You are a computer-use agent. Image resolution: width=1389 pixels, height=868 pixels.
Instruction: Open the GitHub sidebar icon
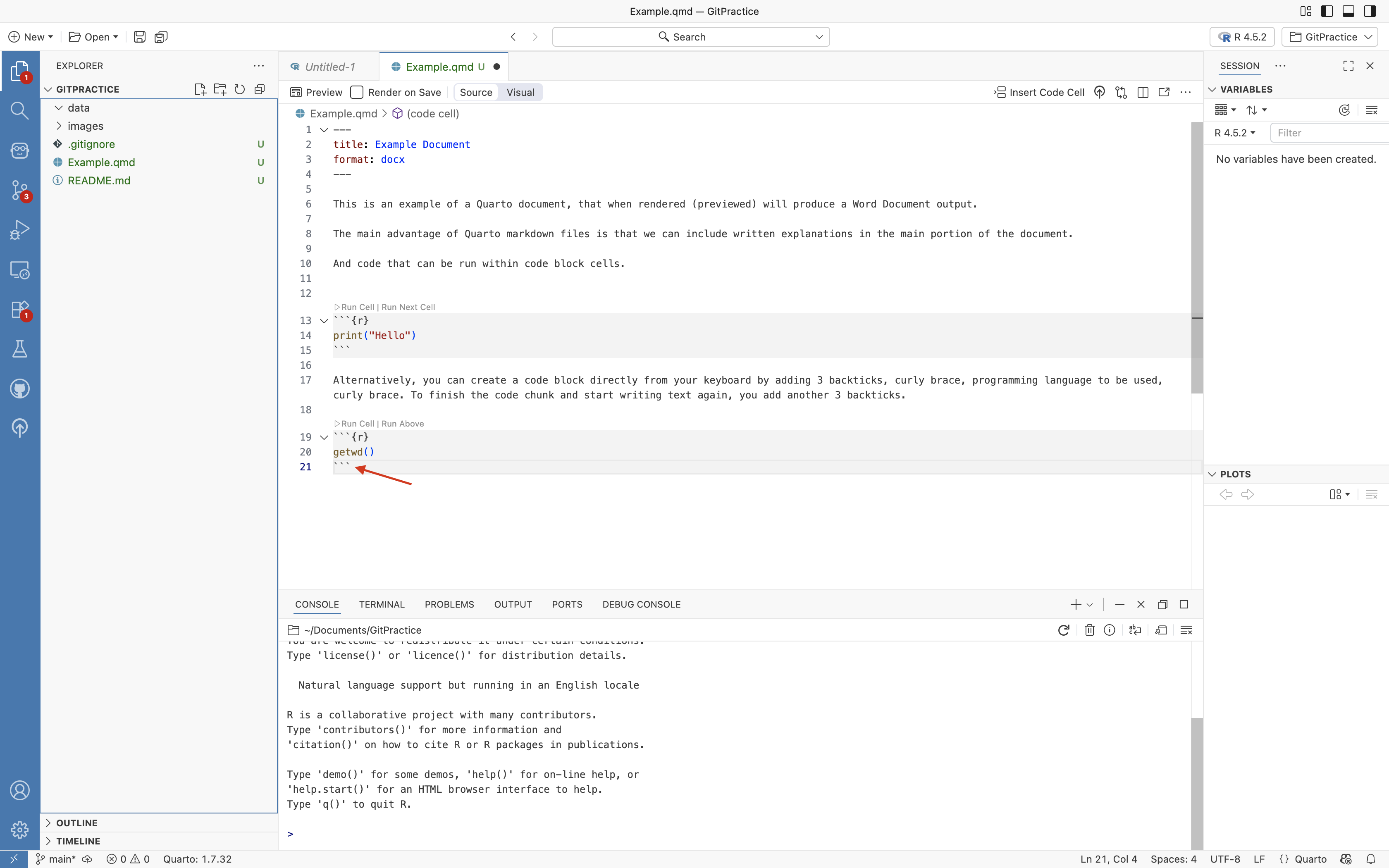[x=19, y=389]
